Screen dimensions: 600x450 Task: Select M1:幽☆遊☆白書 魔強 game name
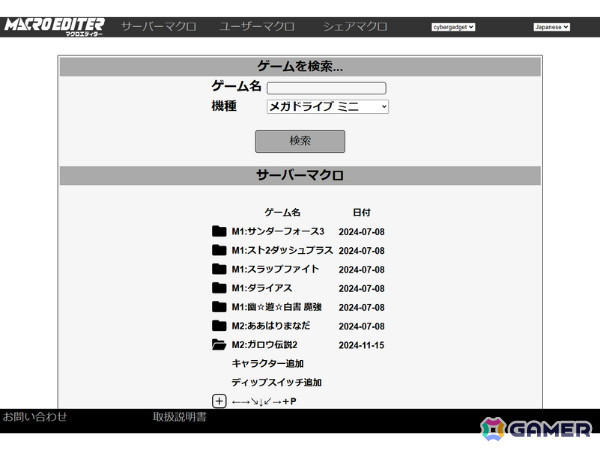277,307
